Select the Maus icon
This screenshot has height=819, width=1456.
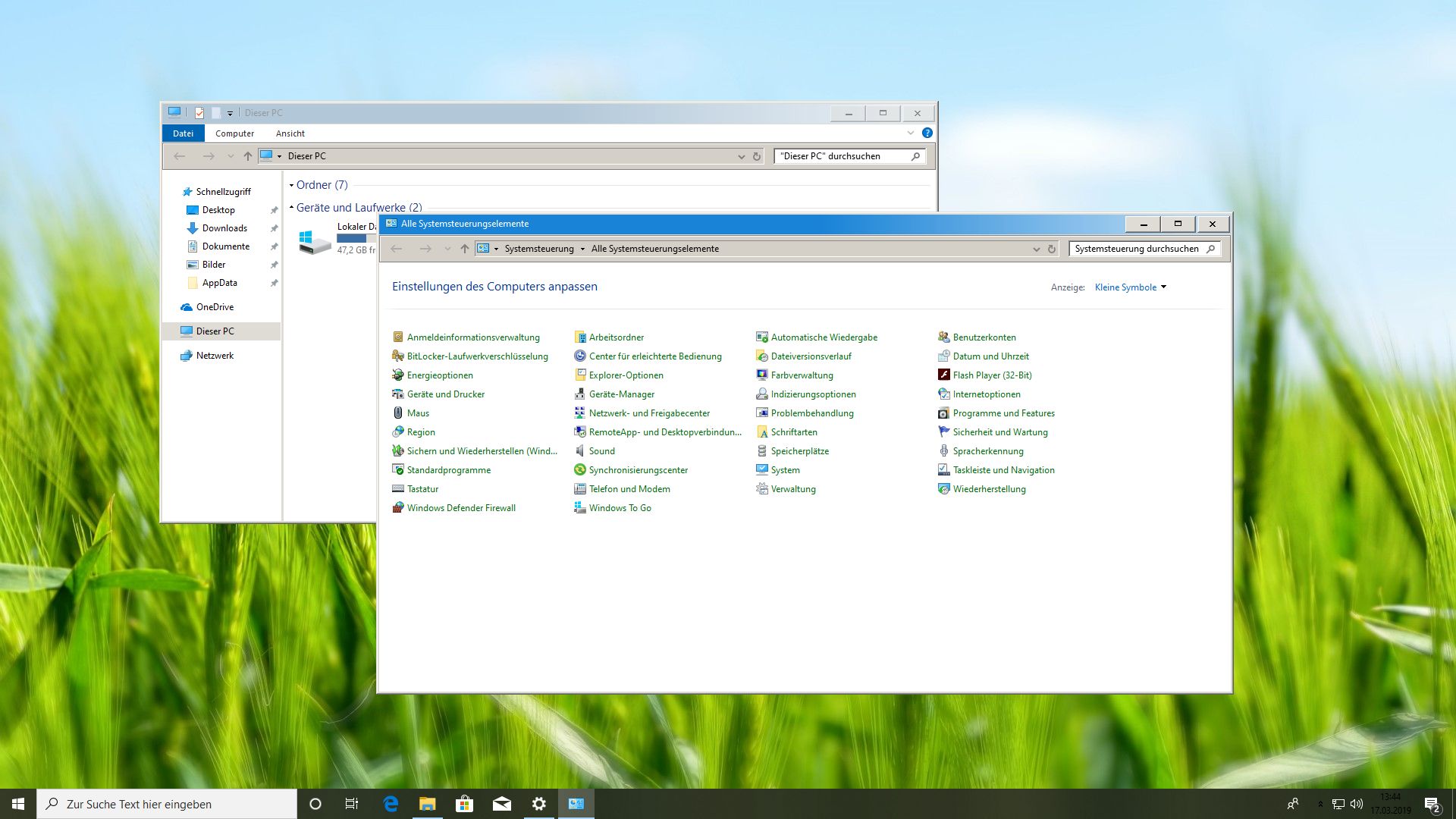397,413
